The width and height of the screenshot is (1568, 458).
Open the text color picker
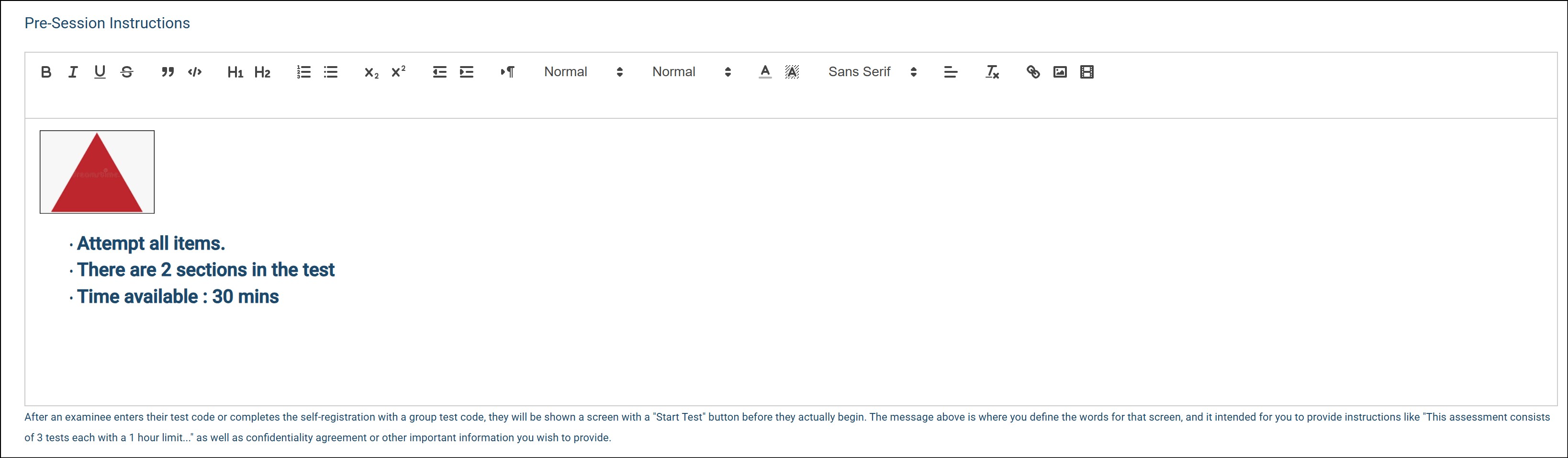click(765, 72)
